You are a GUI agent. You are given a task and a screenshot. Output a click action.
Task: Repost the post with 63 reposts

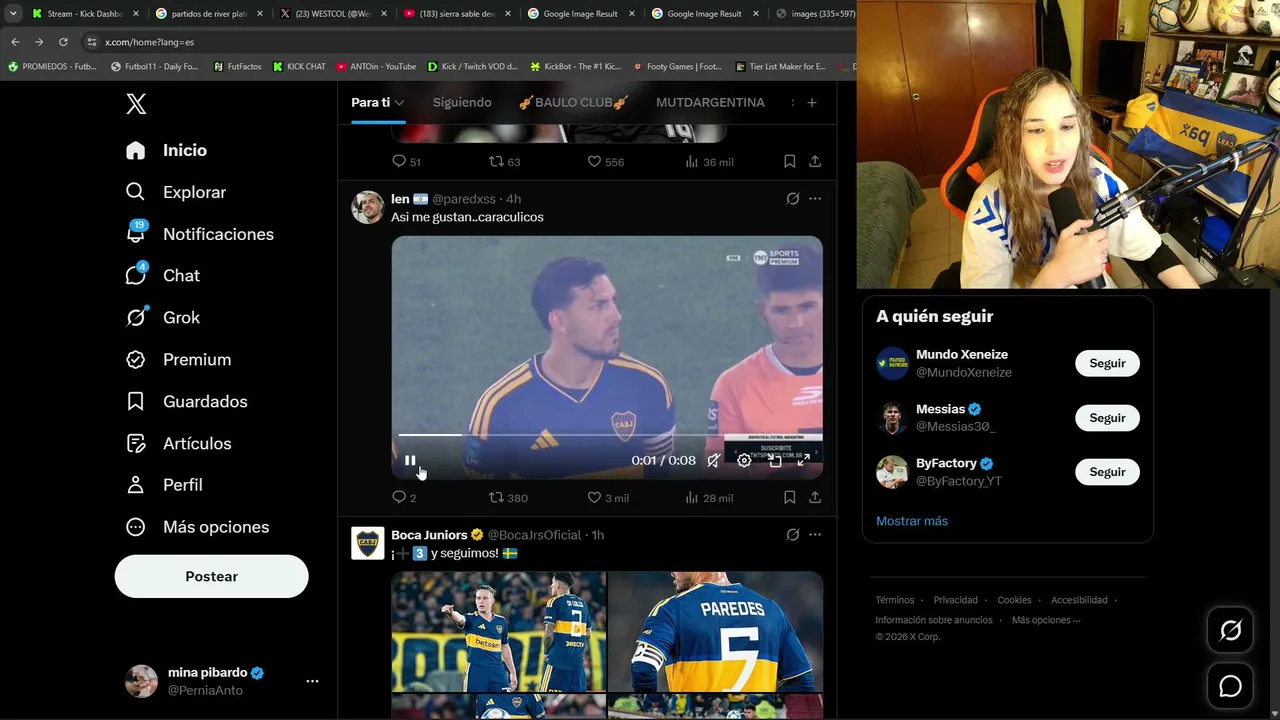504,161
